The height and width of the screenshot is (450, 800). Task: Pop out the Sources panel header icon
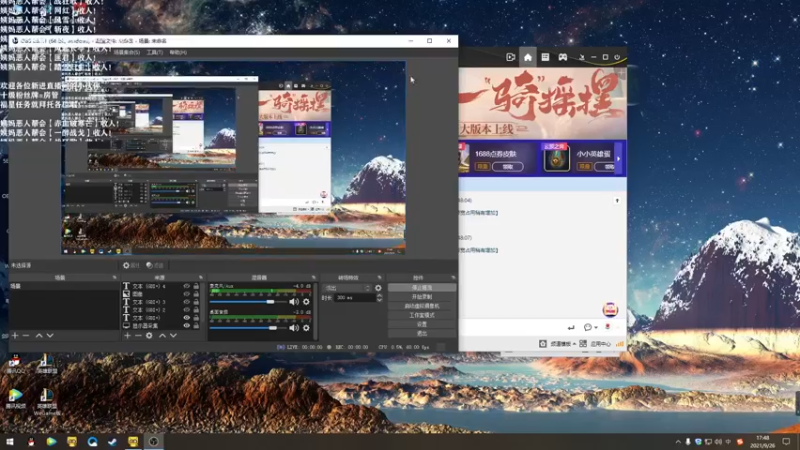point(201,277)
